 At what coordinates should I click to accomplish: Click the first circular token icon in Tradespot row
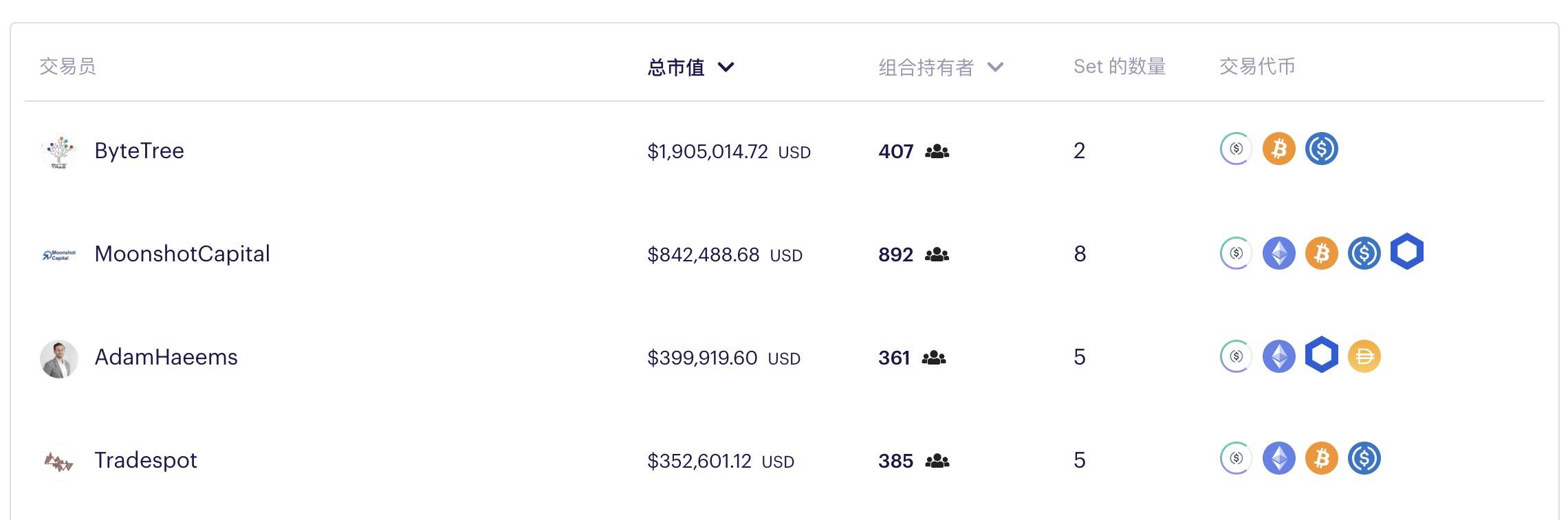coord(1236,459)
